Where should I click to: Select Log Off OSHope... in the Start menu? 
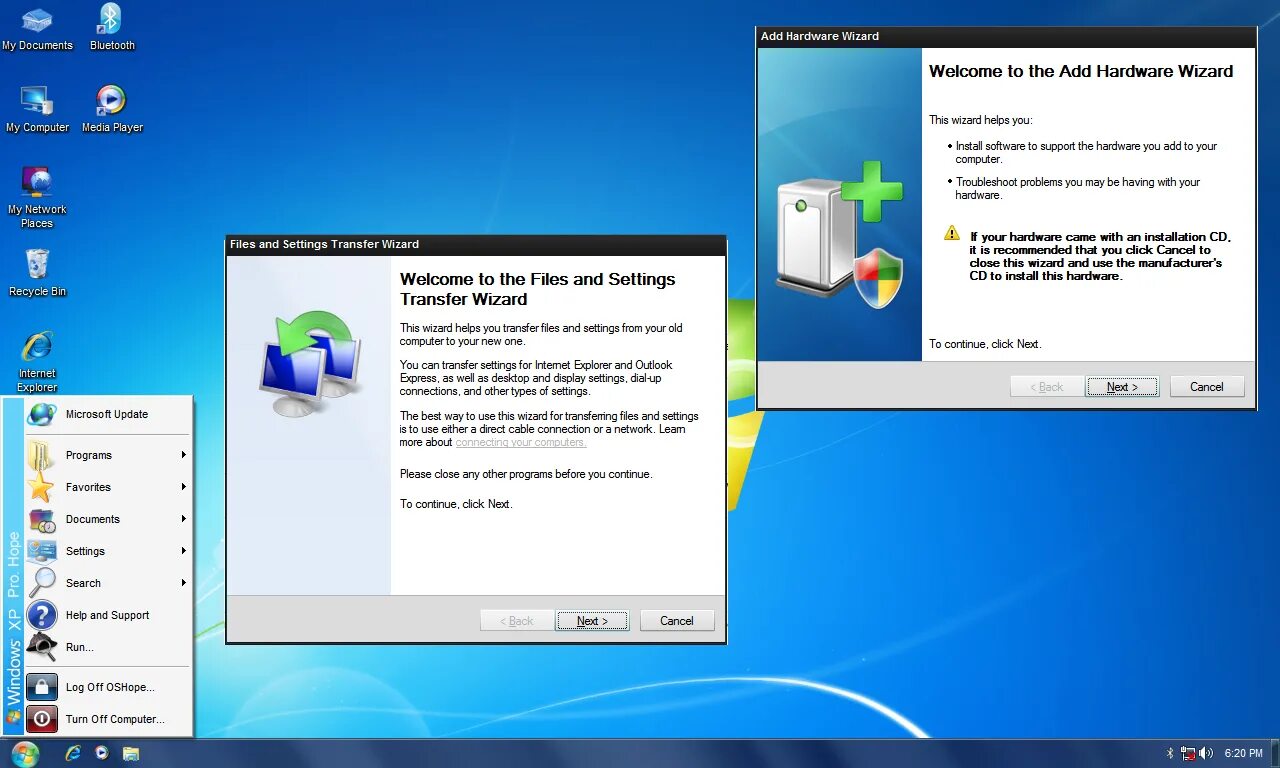[108, 687]
